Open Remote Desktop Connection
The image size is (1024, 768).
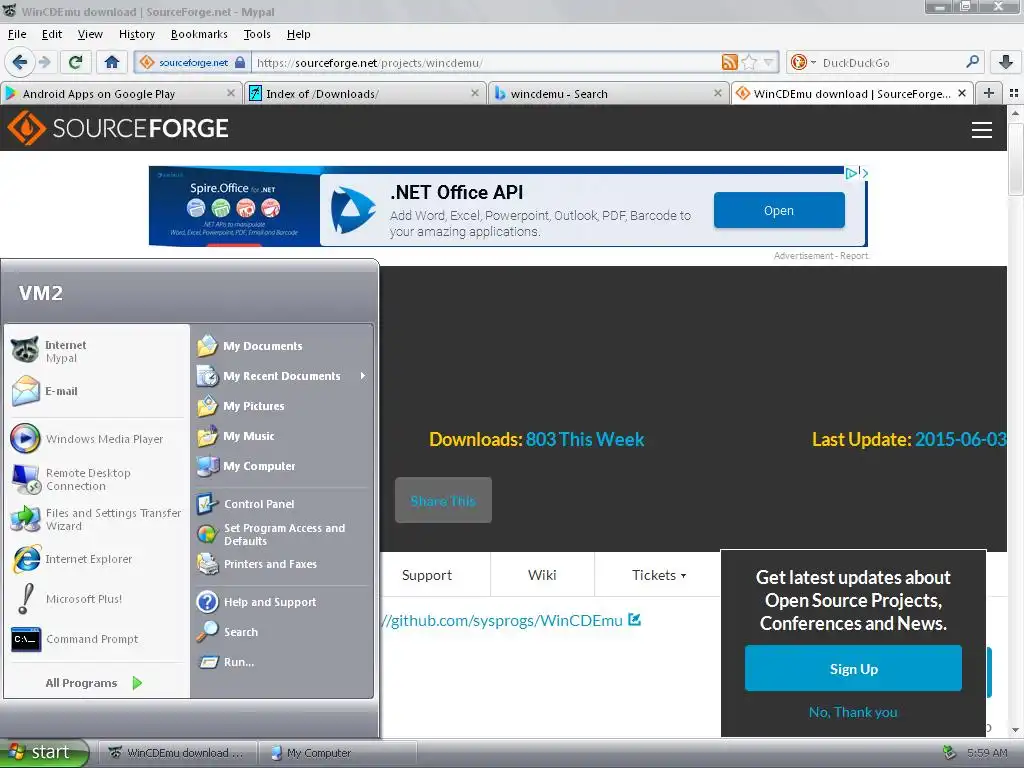point(97,479)
